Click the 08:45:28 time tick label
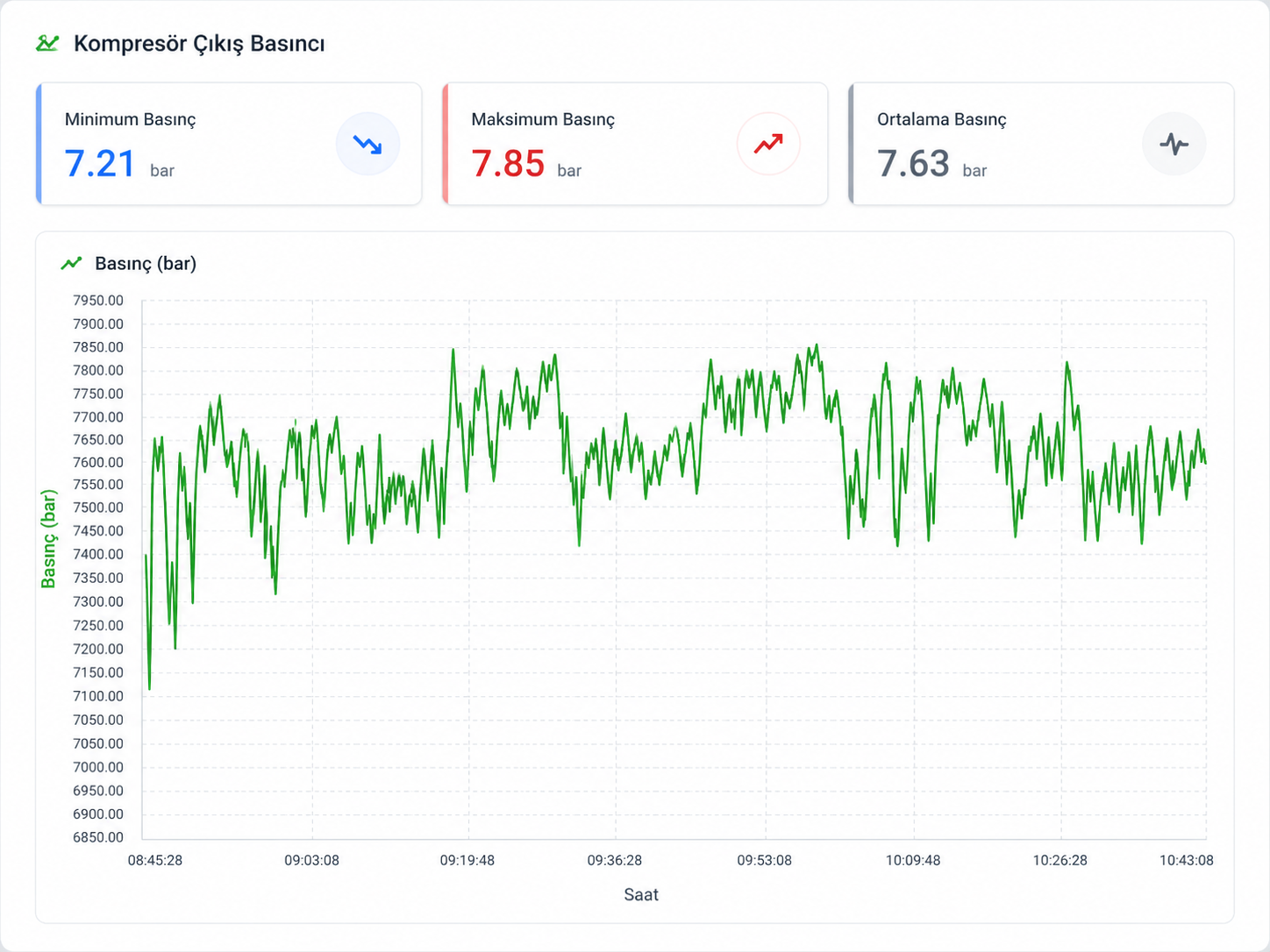1270x952 pixels. tap(155, 860)
